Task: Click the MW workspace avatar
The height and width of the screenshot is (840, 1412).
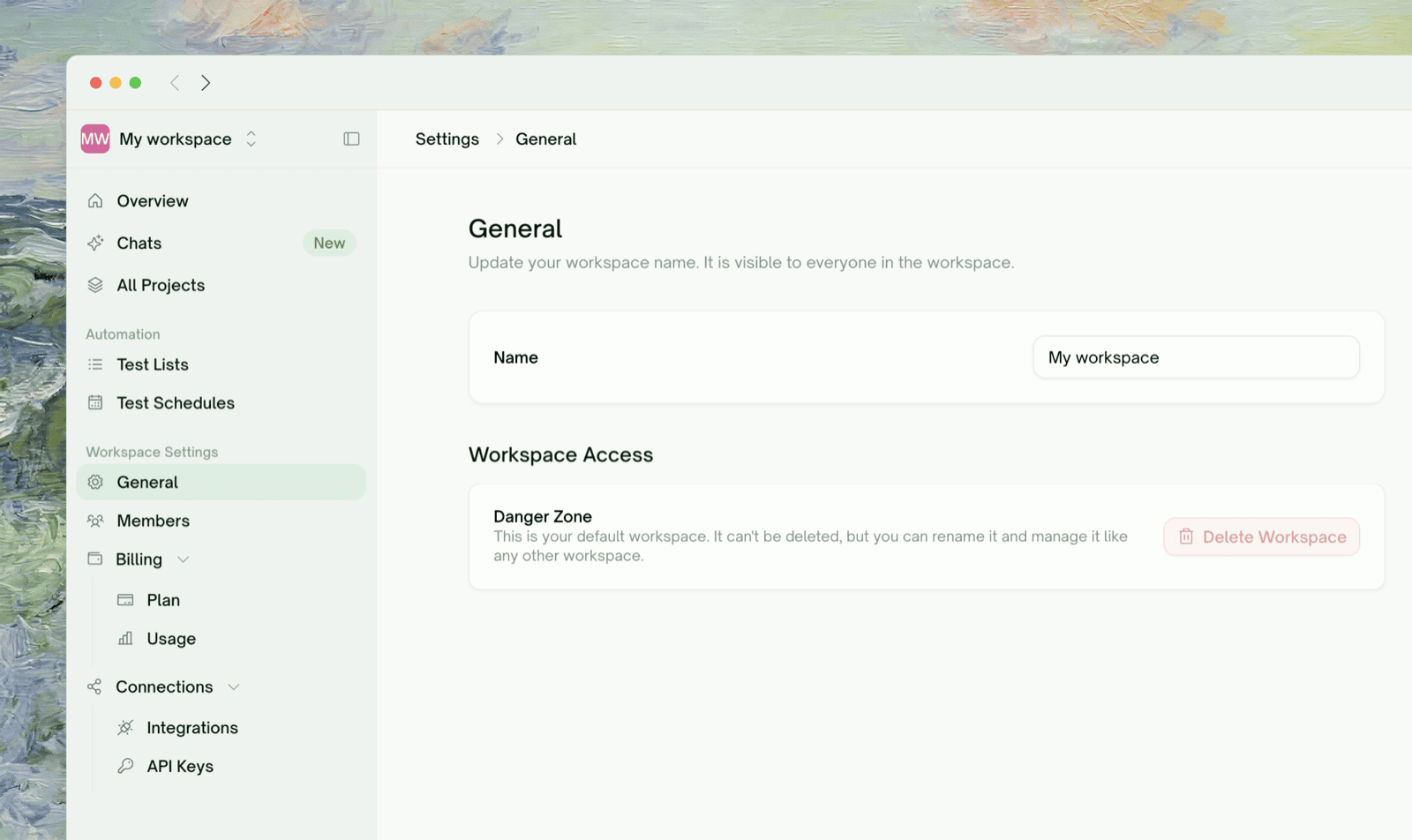Action: tap(95, 139)
